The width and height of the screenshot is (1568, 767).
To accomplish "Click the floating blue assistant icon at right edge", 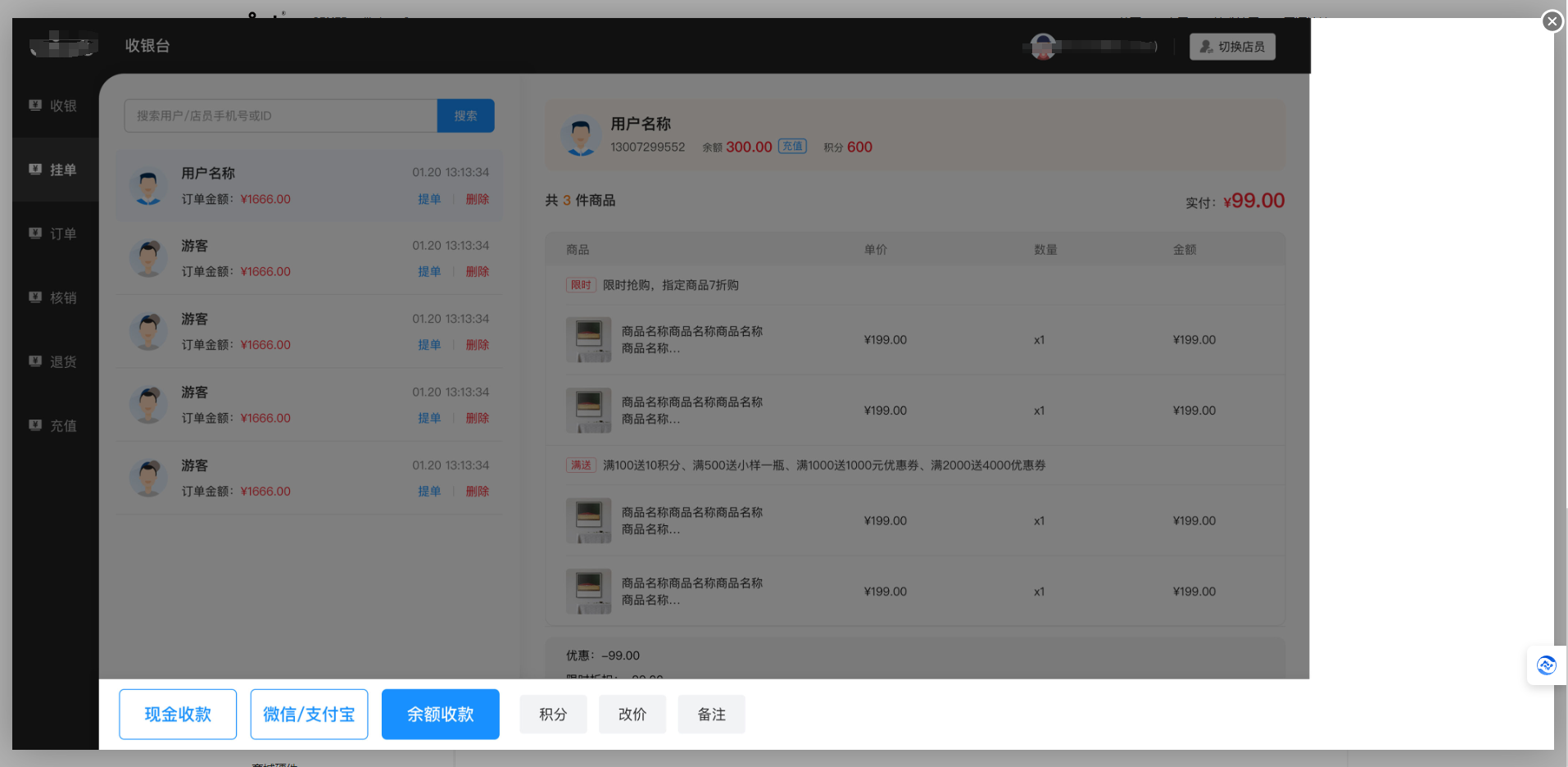I will click(x=1546, y=665).
